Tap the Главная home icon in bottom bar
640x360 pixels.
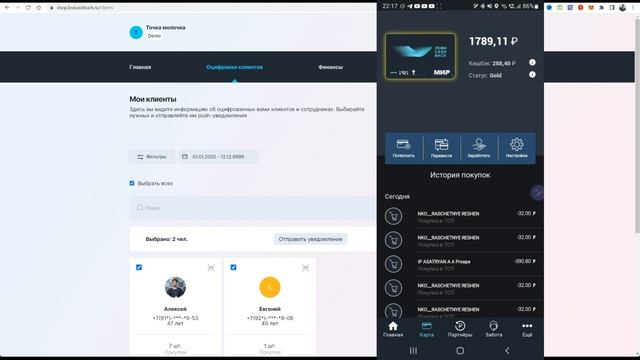(x=393, y=329)
